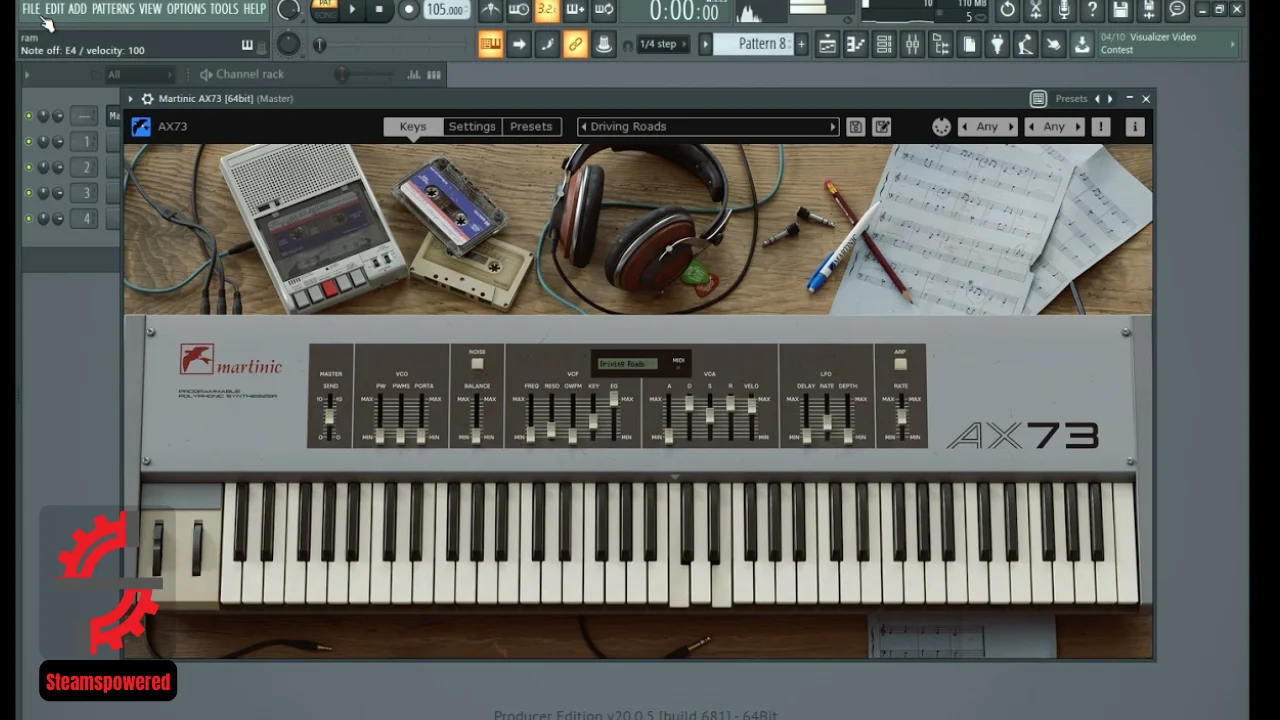Open the Piano roll view icon

click(855, 44)
